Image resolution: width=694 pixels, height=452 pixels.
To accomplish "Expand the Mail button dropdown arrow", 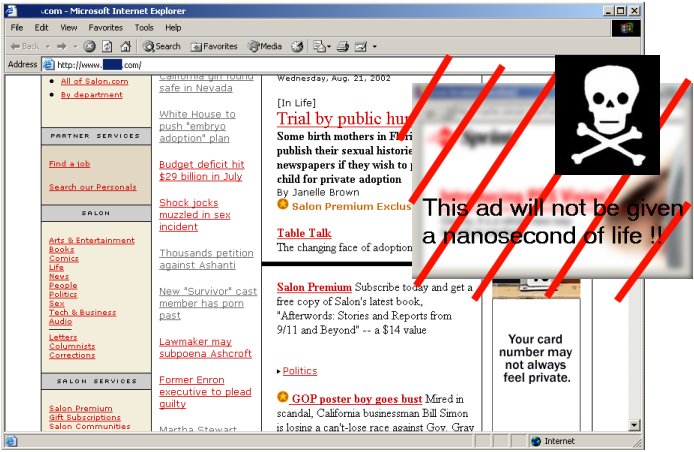I will click(x=330, y=46).
